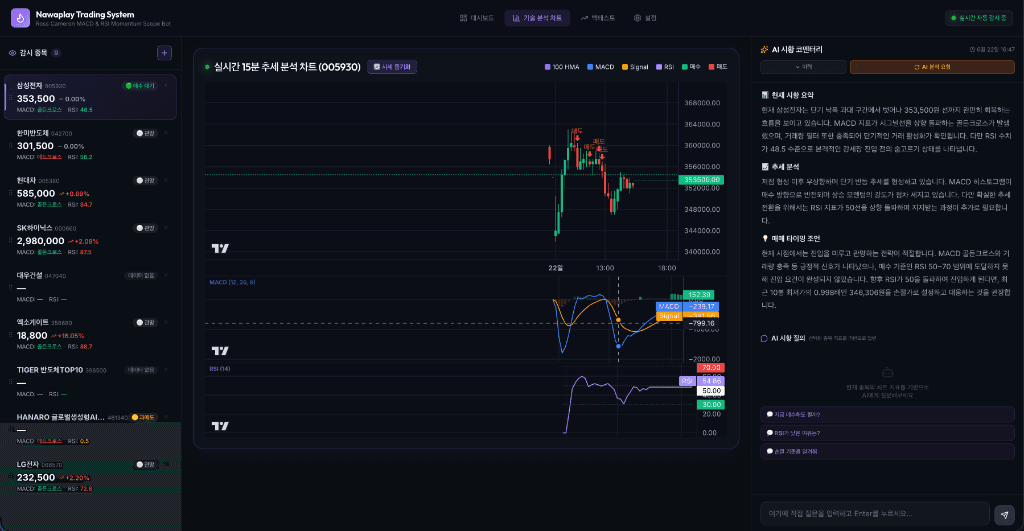Screen dimensions: 1024x531
Task: Open the 백테스트 tab
Action: (598, 18)
